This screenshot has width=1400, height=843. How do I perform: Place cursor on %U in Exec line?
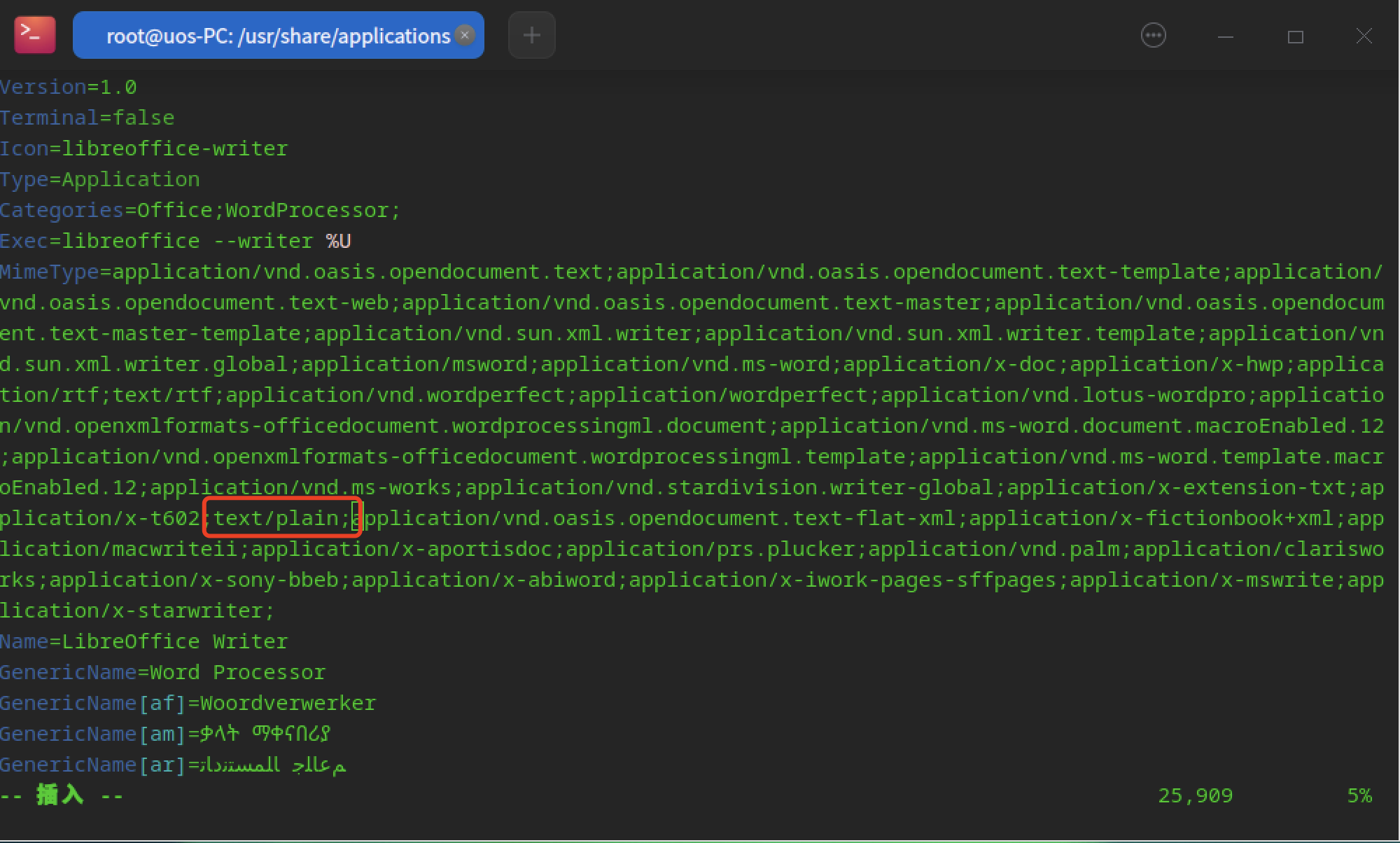pos(338,241)
